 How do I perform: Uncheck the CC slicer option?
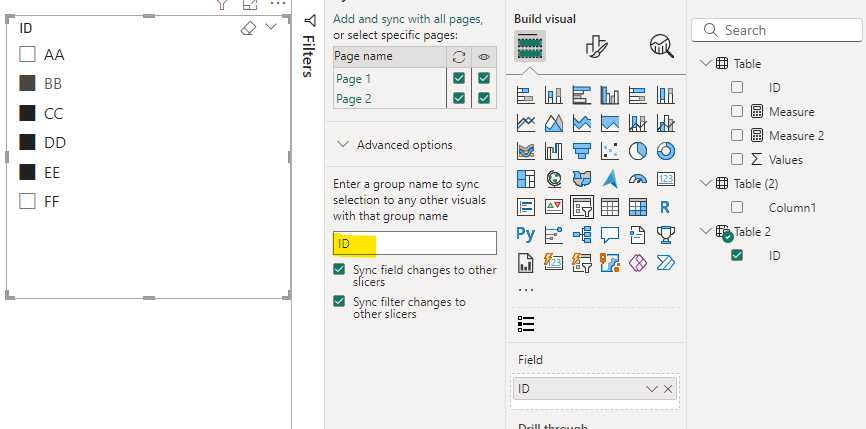click(27, 113)
